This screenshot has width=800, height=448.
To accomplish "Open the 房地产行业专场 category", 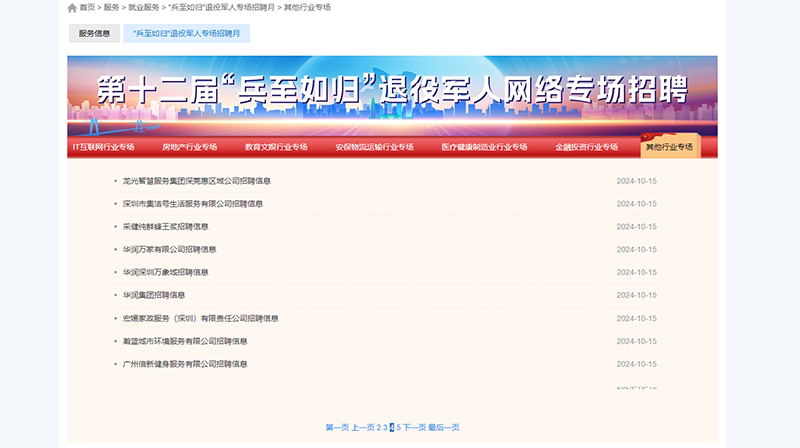I will 189,147.
